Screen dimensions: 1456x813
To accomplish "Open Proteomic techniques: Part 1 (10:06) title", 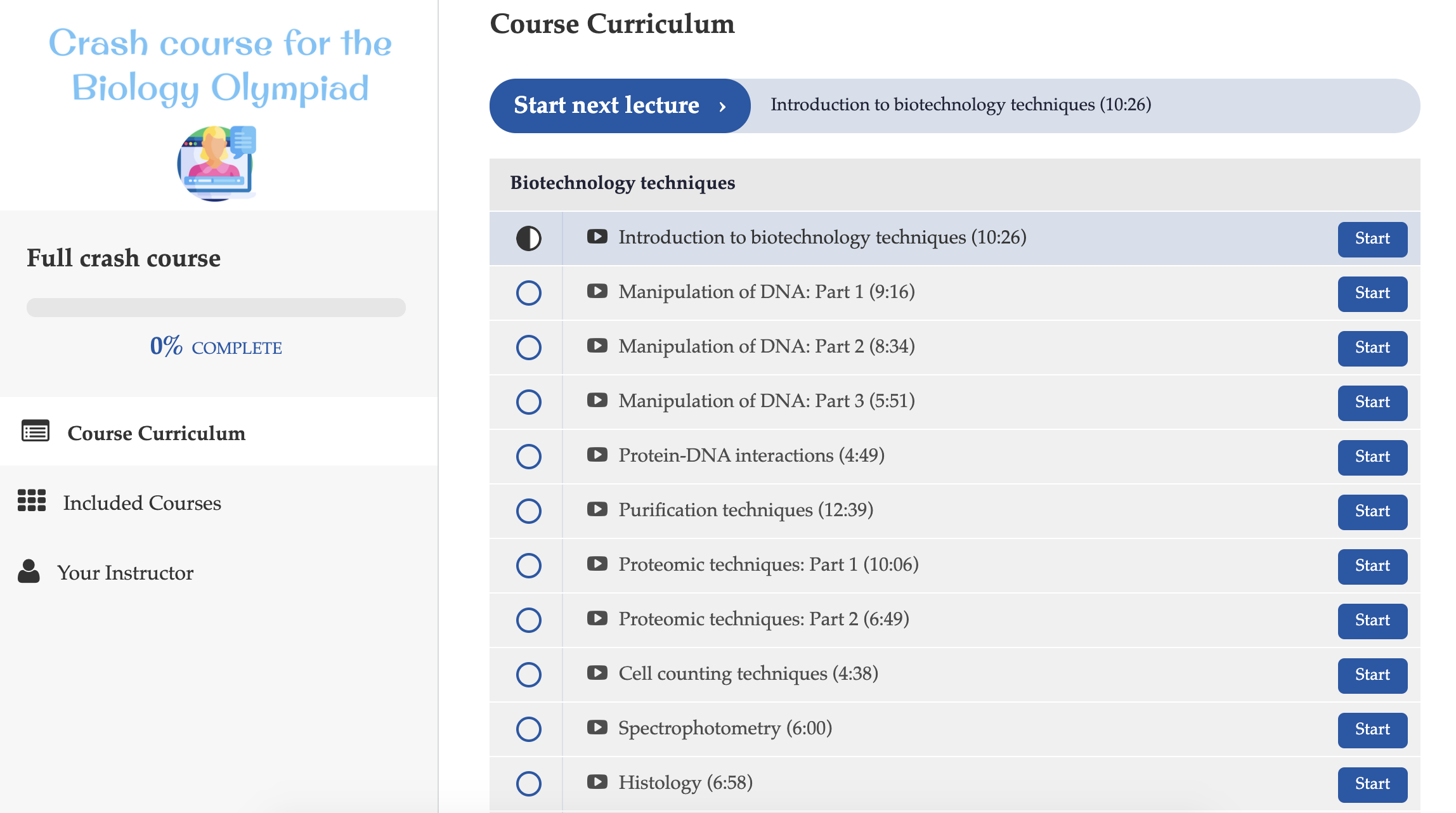I will 769,564.
